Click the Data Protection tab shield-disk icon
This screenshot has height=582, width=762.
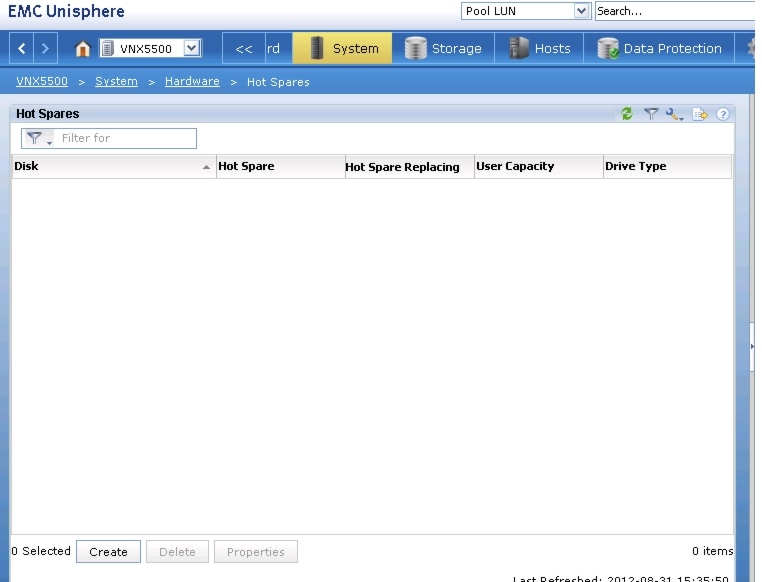pos(608,48)
